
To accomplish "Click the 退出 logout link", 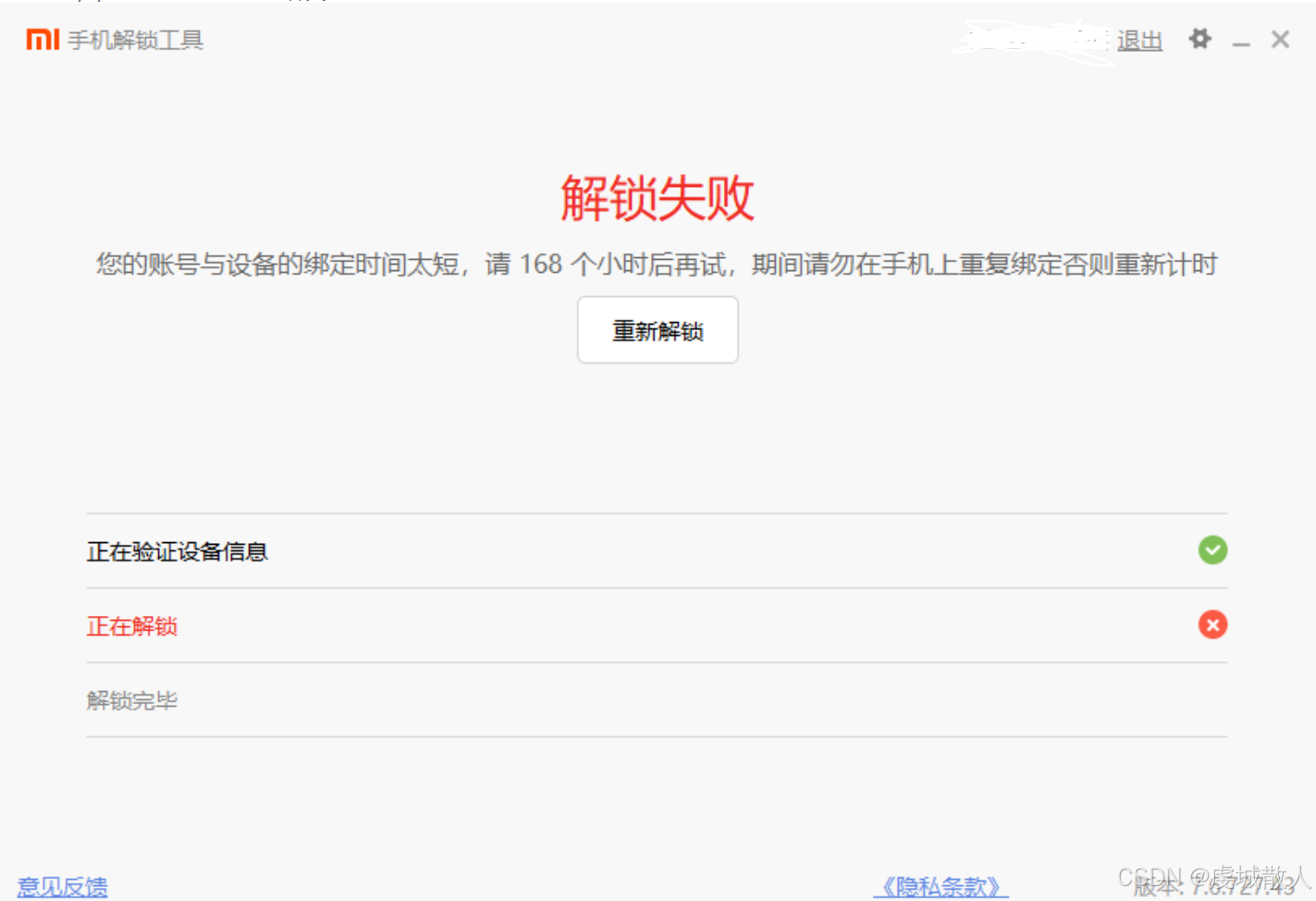I will click(x=1139, y=41).
